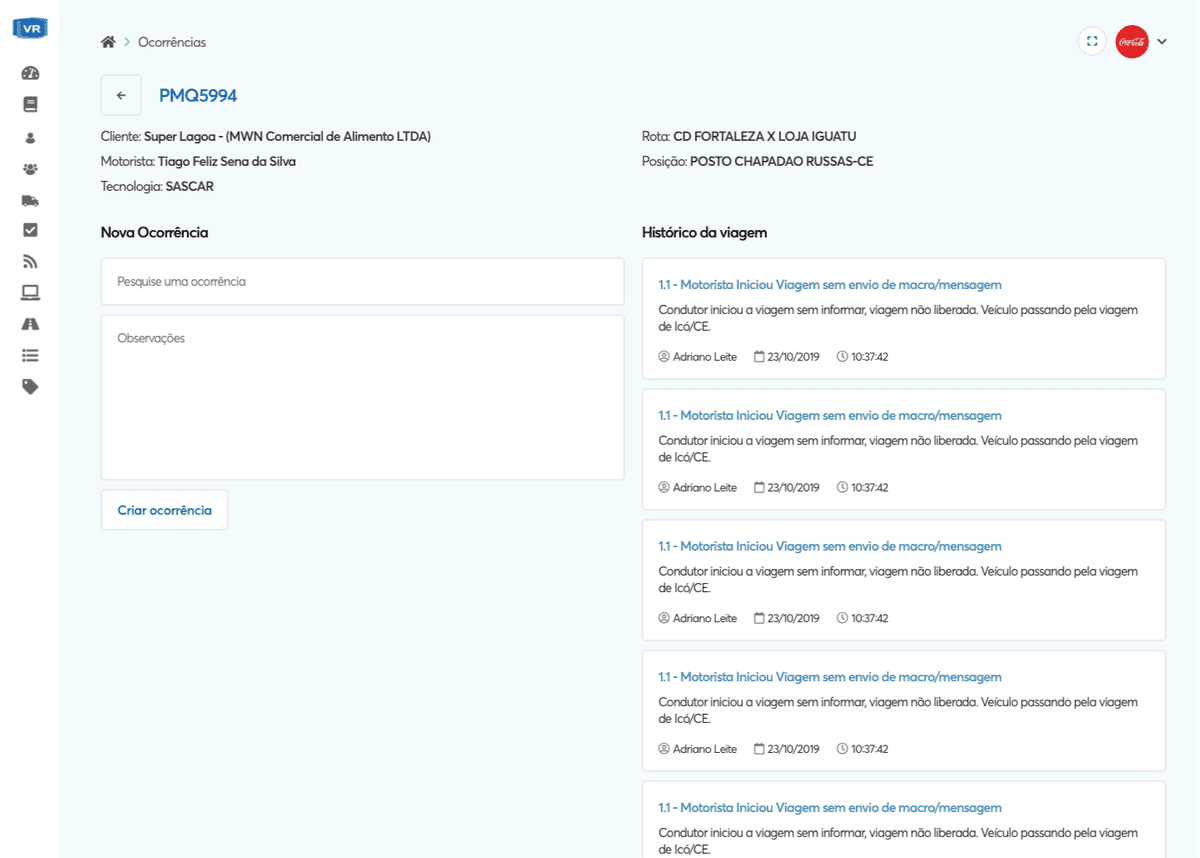Click the VR logo at top left
1200x858 pixels.
[x=30, y=28]
